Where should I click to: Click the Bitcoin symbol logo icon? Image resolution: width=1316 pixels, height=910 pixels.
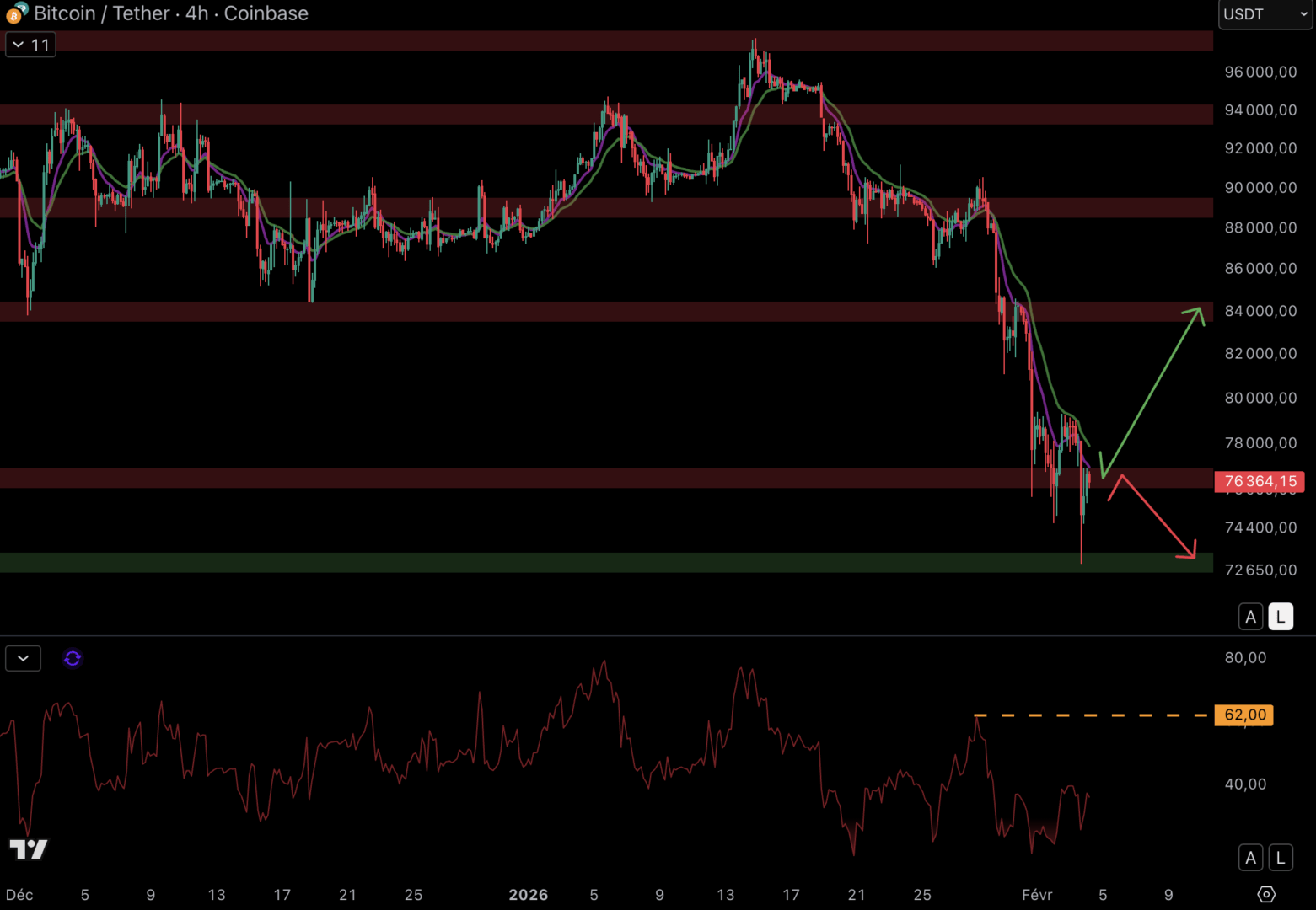tap(16, 13)
